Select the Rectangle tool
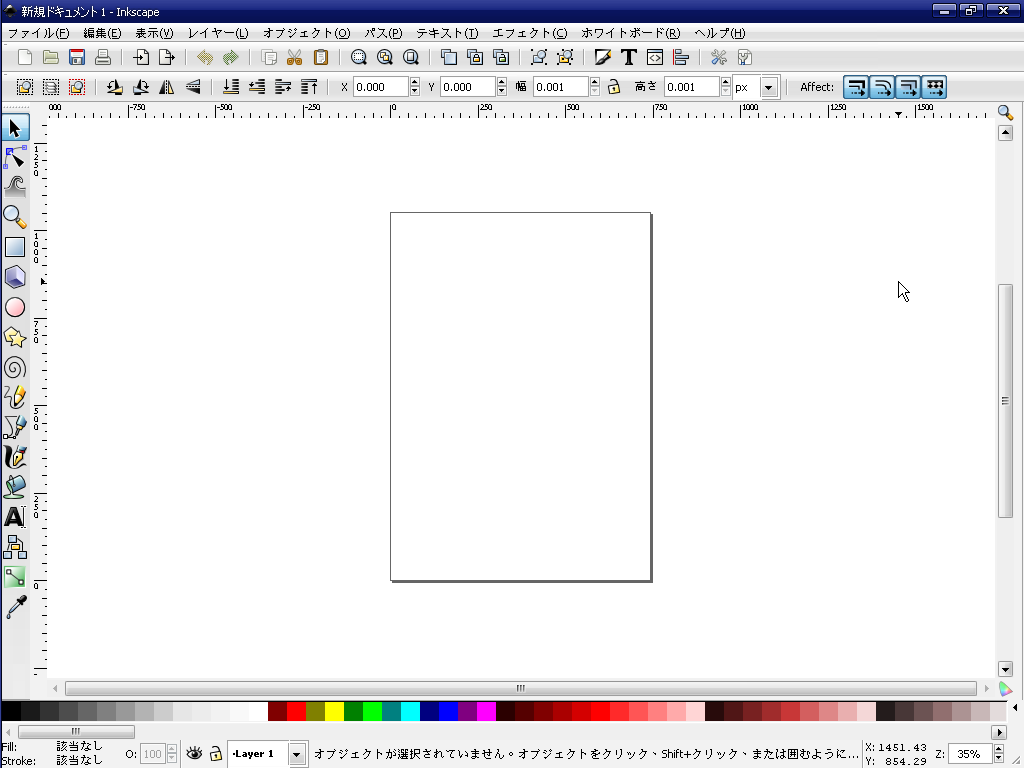Image resolution: width=1024 pixels, height=768 pixels. [x=15, y=247]
